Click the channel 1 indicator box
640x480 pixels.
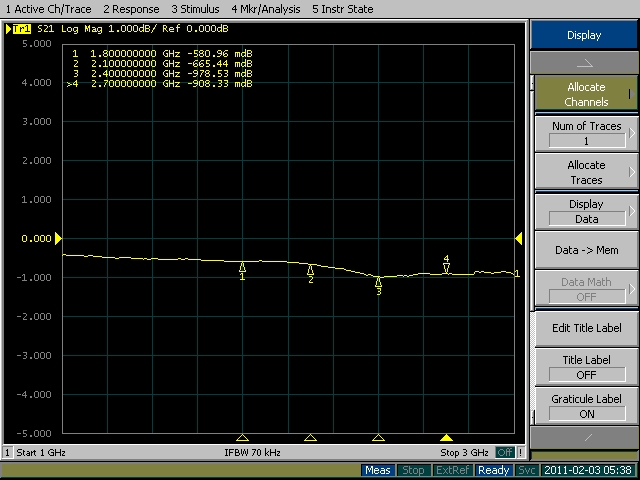tap(7, 453)
